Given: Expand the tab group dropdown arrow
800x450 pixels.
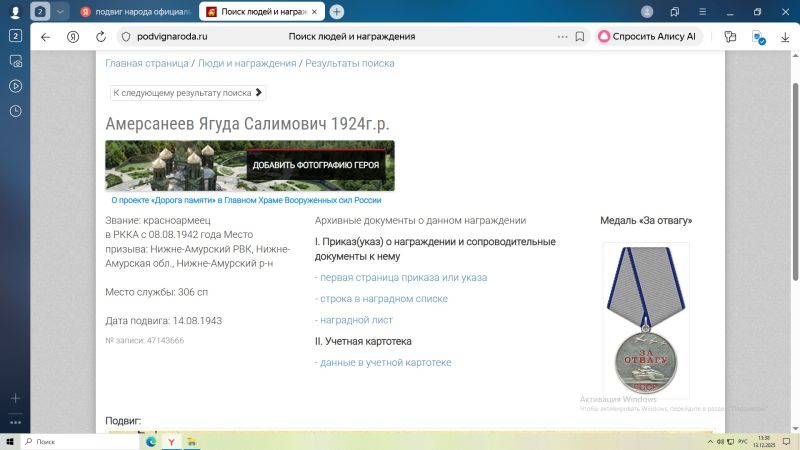Looking at the screenshot, I should coord(60,12).
